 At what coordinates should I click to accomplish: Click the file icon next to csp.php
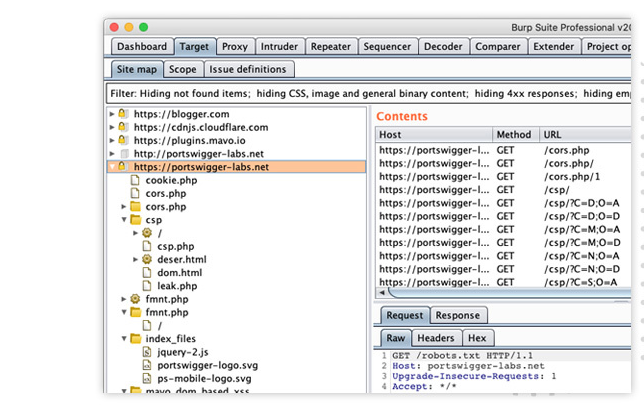[147, 246]
